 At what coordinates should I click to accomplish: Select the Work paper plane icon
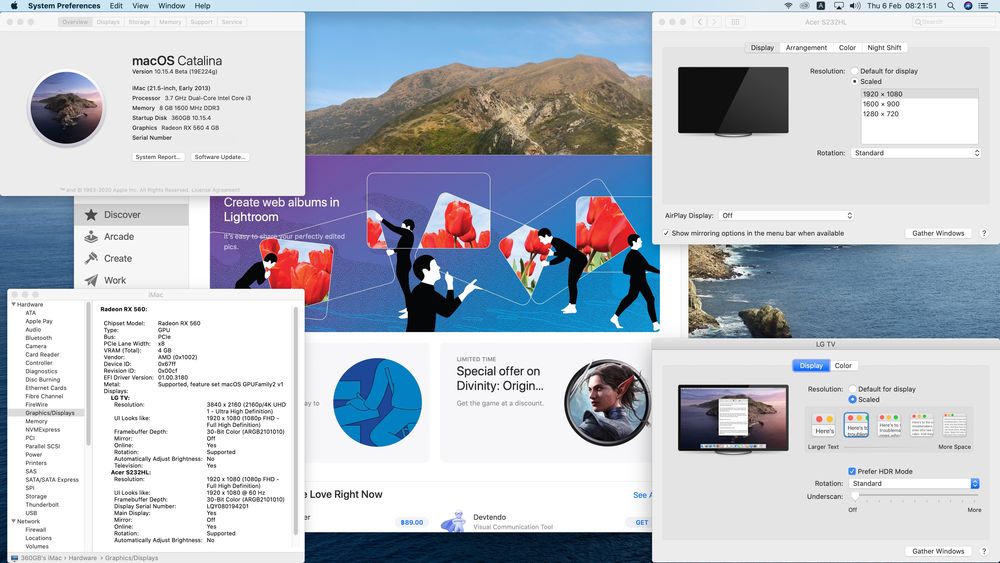(91, 281)
